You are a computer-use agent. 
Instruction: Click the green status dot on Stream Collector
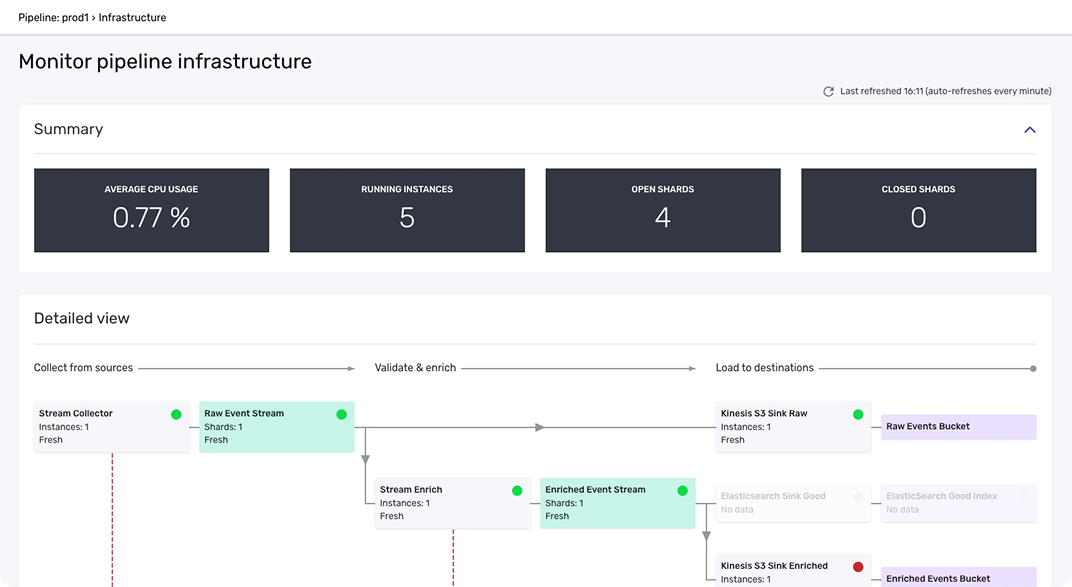(176, 414)
